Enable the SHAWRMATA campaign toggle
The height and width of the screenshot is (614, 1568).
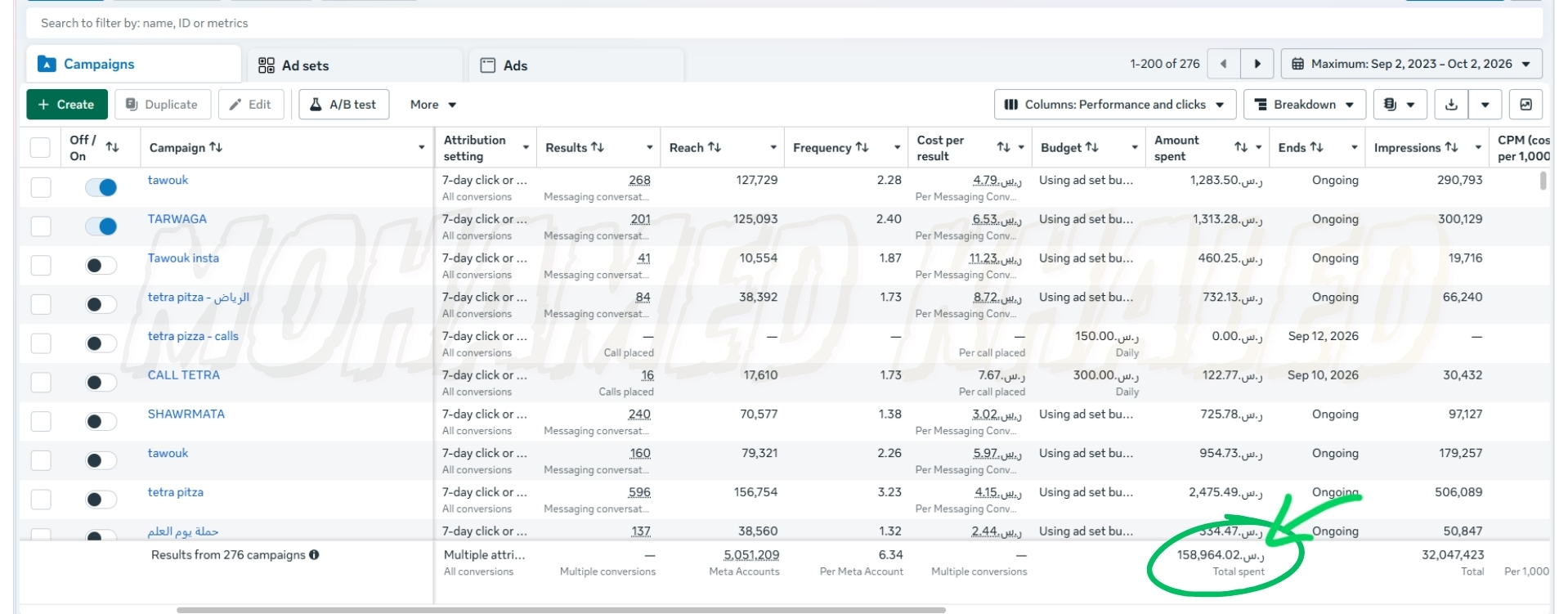coord(101,422)
